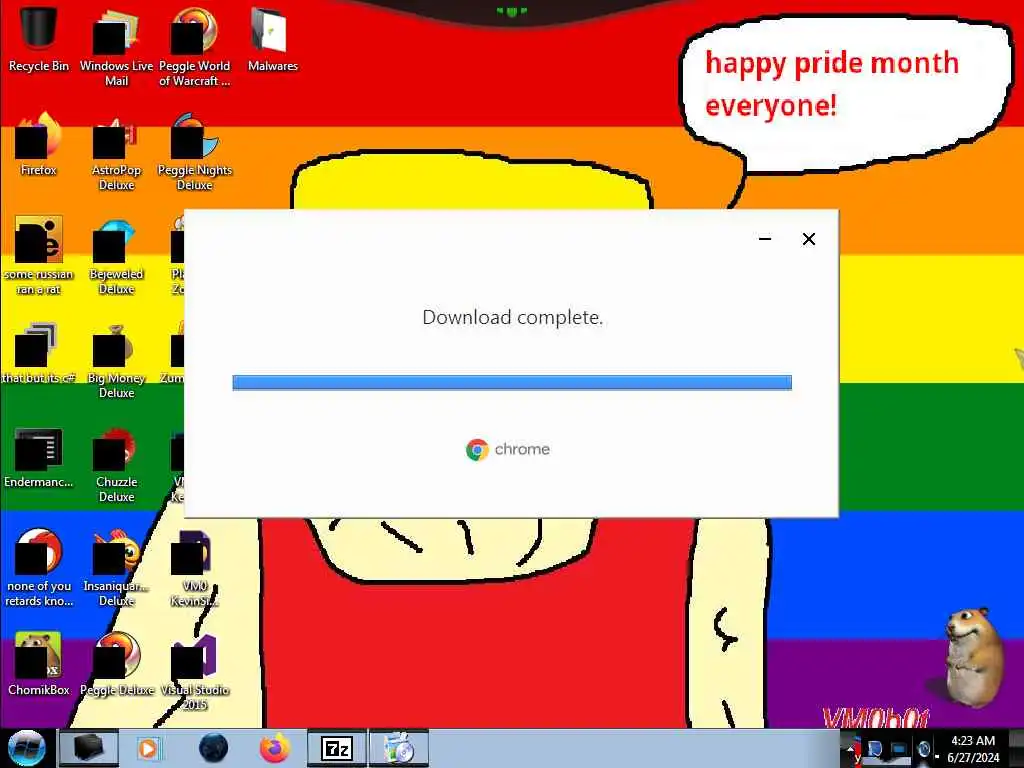Screen dimensions: 1024x768
Task: Open AstroPop Deluxe desktop icon
Action: tap(116, 152)
